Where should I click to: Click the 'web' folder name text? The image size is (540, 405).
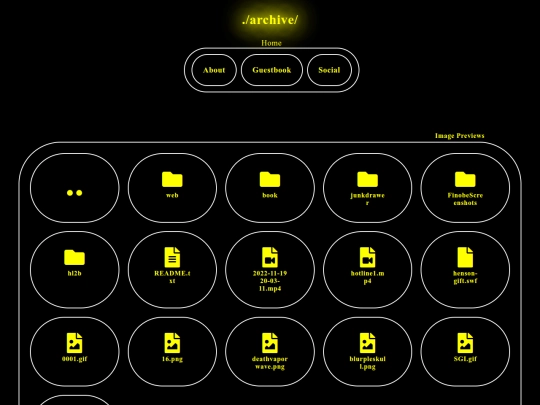[172, 195]
